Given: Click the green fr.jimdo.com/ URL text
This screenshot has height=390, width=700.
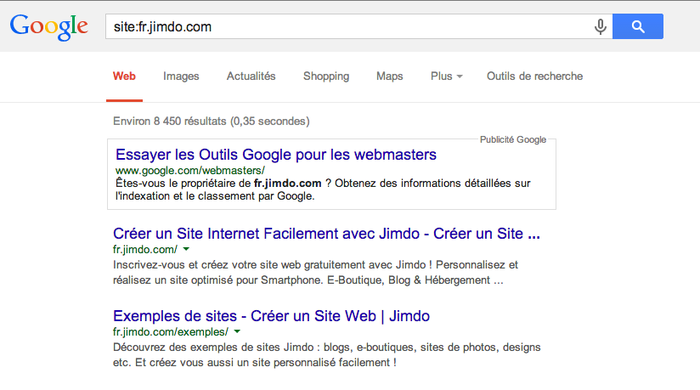Looking at the screenshot, I should 145,249.
